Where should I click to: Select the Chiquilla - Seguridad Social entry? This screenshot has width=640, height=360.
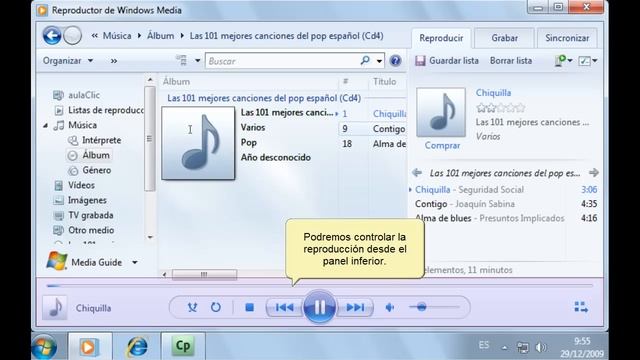tap(506, 189)
